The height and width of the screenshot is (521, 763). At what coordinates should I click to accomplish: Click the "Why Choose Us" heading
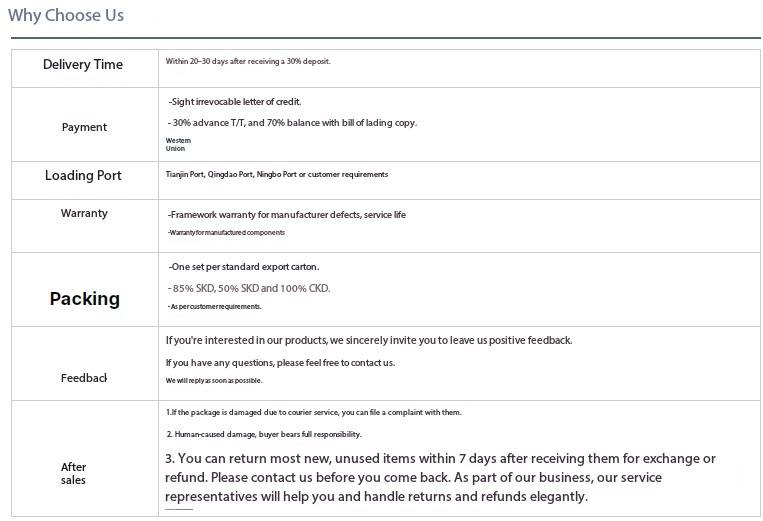pos(66,15)
